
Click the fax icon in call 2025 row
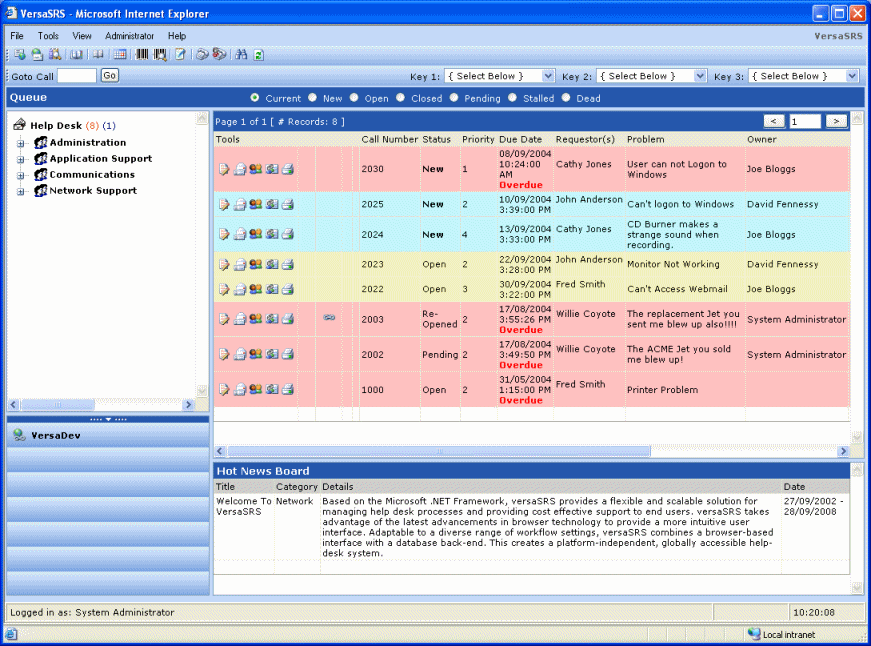239,204
